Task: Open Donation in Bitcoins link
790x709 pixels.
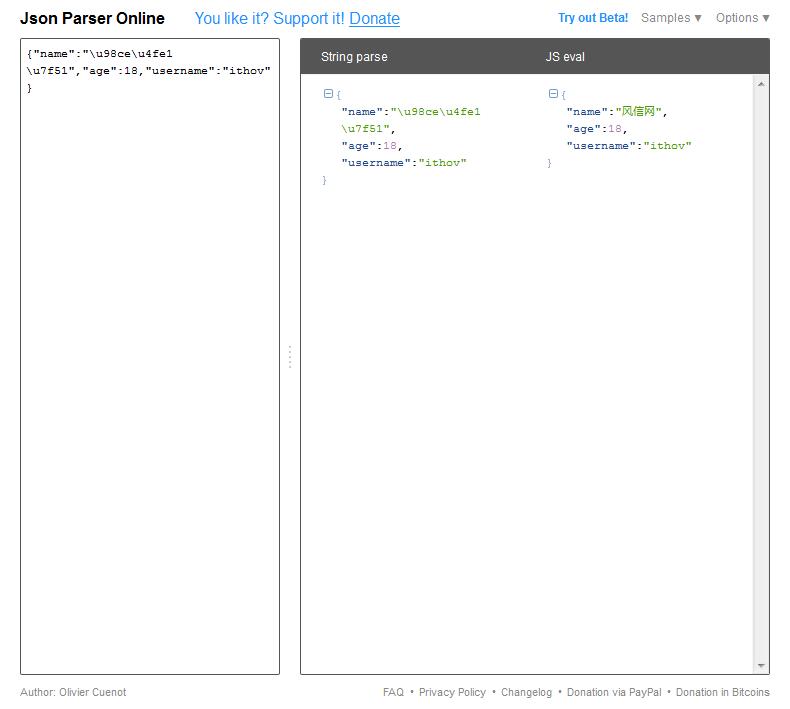Action: pyautogui.click(x=722, y=692)
